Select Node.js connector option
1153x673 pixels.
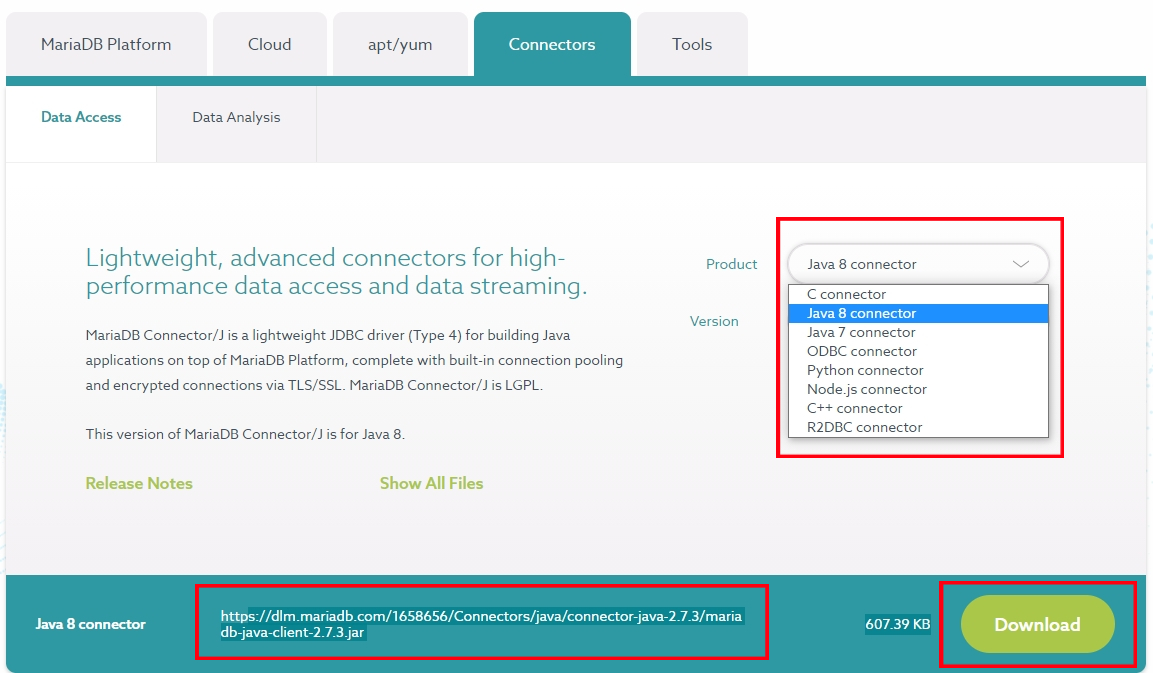[918, 390]
